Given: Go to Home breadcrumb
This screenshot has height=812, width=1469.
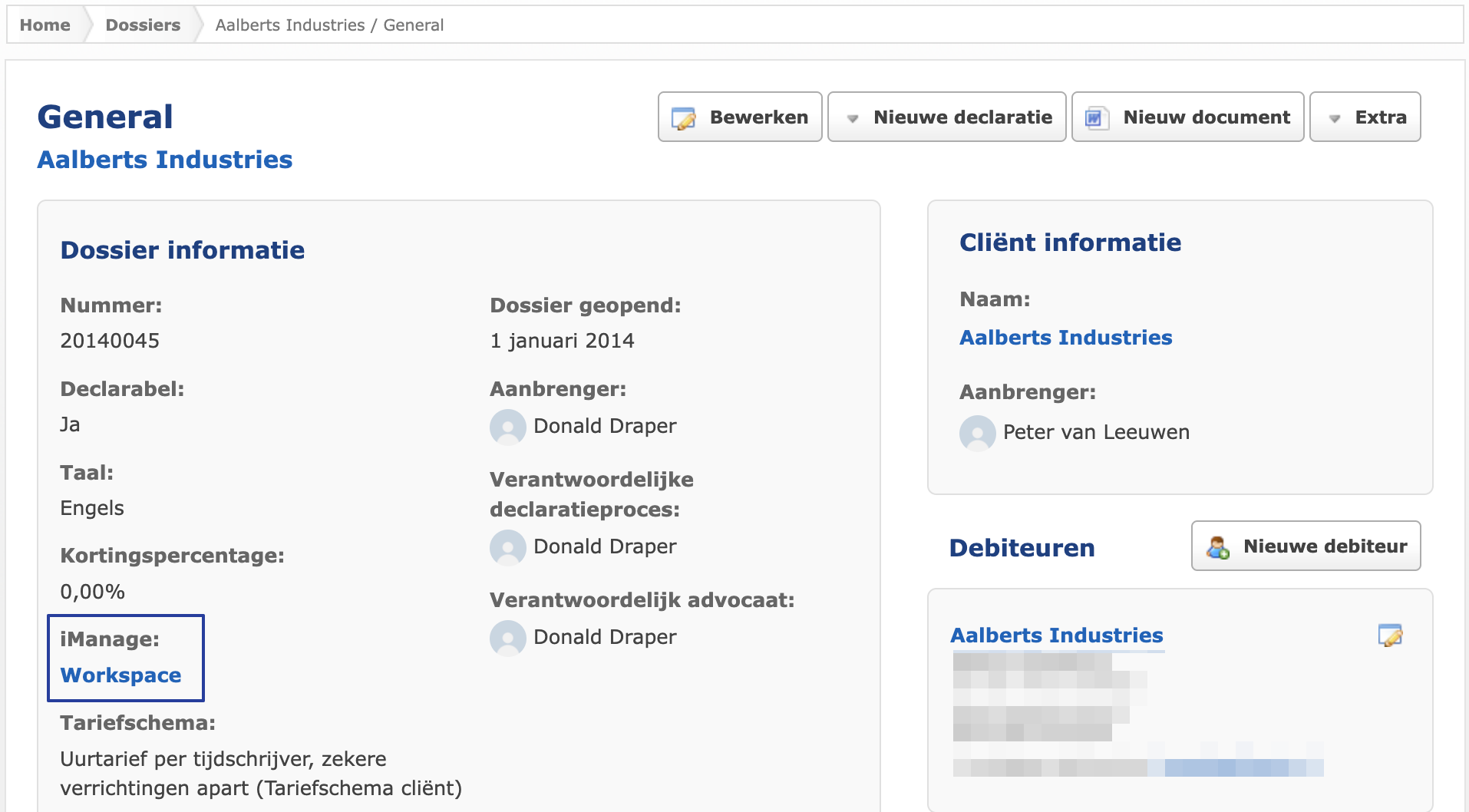Looking at the screenshot, I should click(45, 25).
